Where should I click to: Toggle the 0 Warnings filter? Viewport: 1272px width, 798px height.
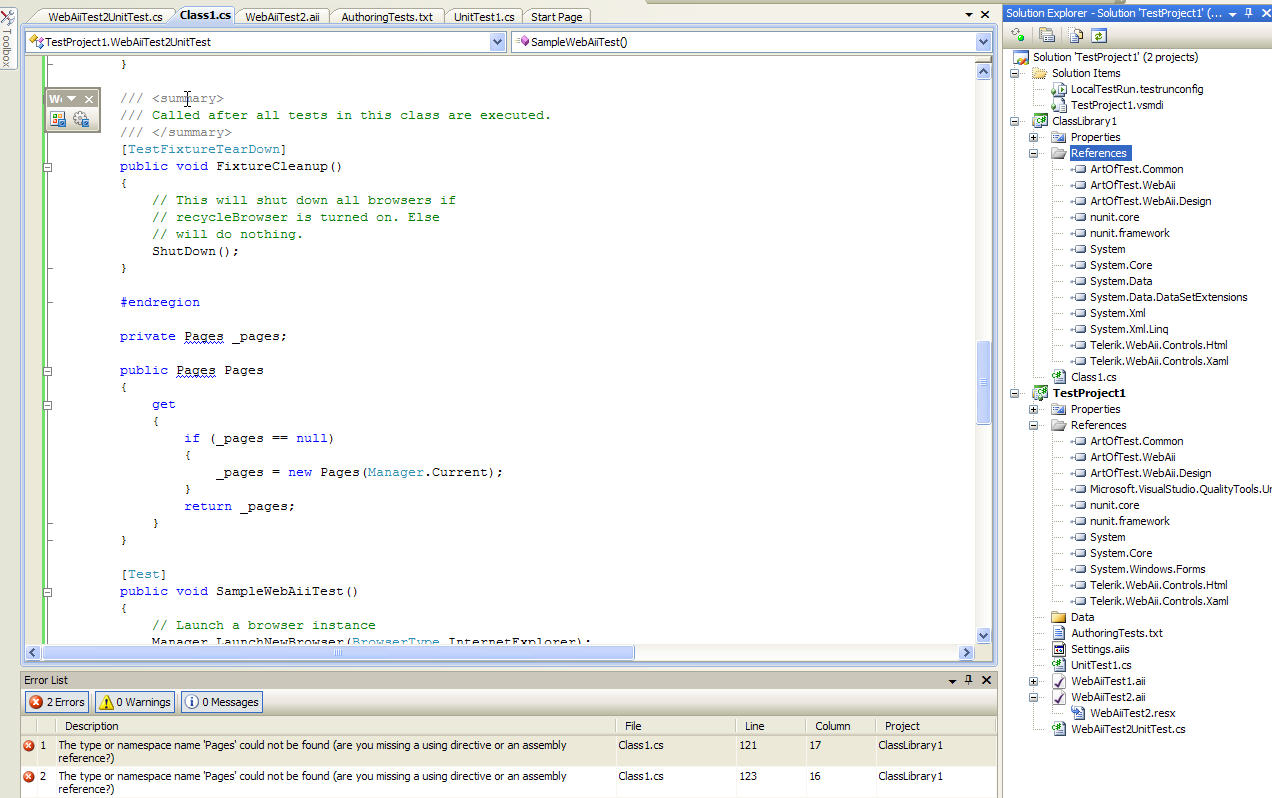[x=135, y=702]
